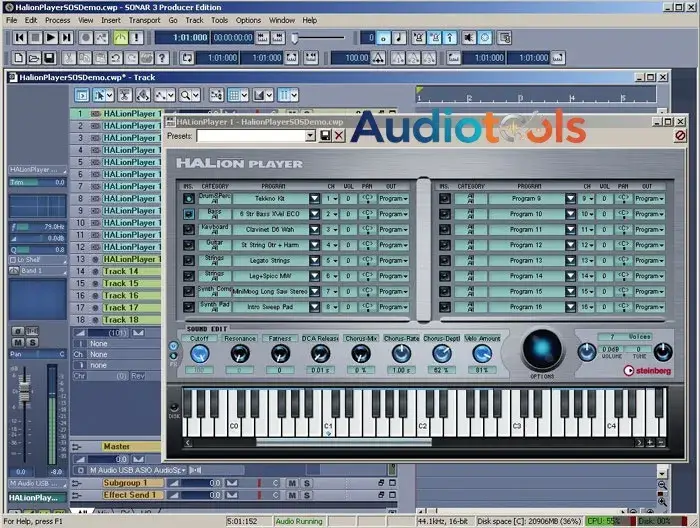This screenshot has height=528, width=700.
Task: Rewind transport to the start
Action: [20, 37]
